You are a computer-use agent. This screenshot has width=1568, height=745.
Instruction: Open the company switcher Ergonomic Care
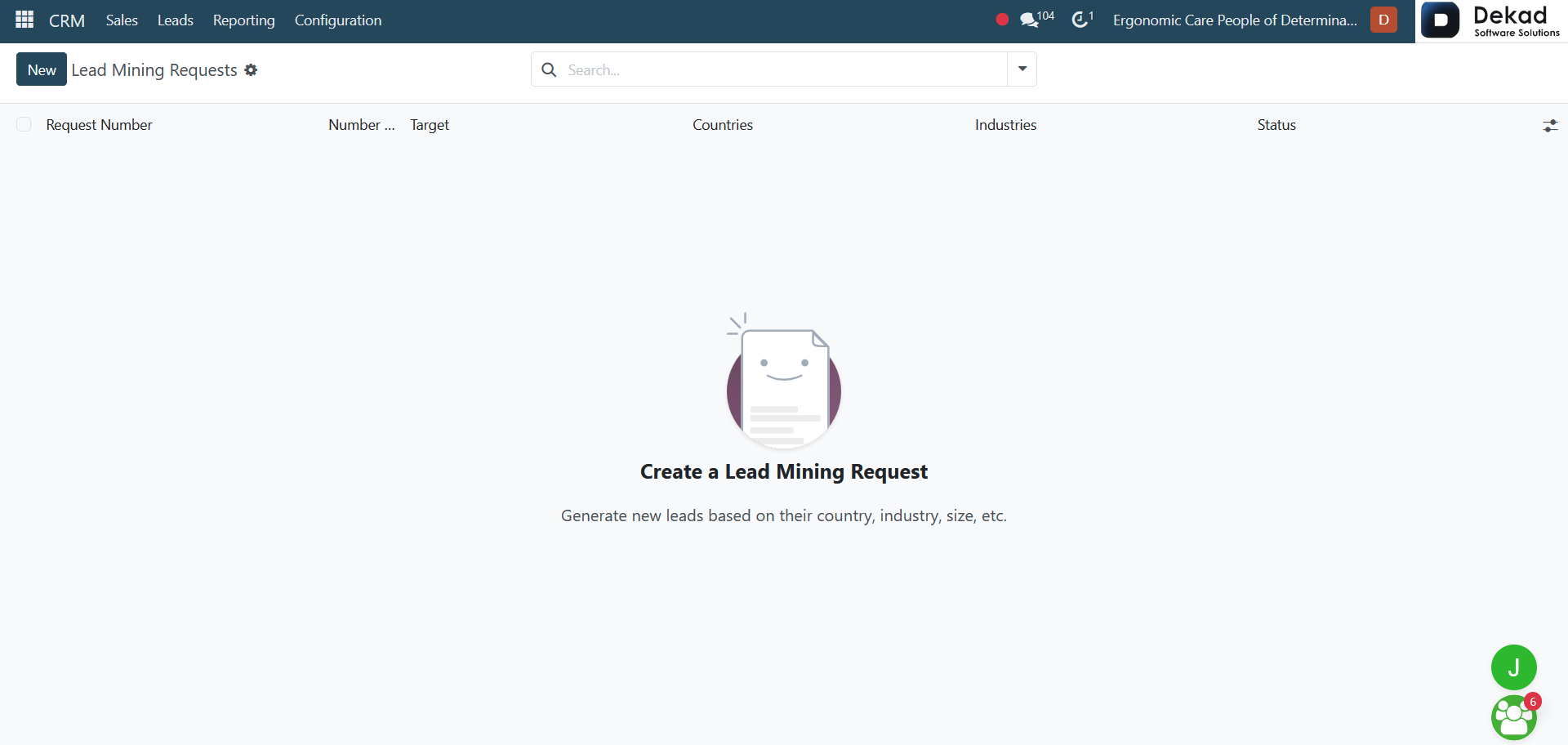1235,20
